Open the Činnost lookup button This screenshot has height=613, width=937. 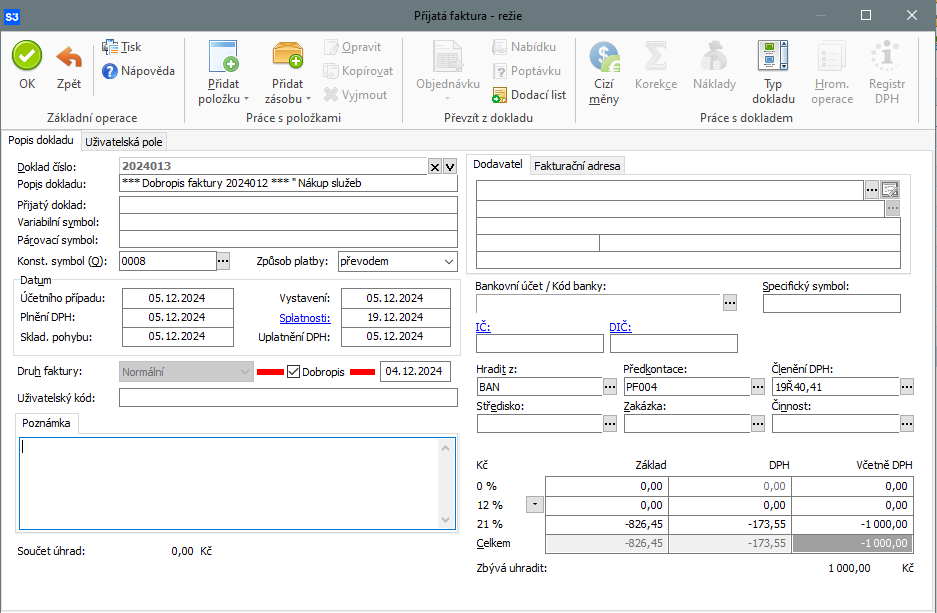click(907, 424)
